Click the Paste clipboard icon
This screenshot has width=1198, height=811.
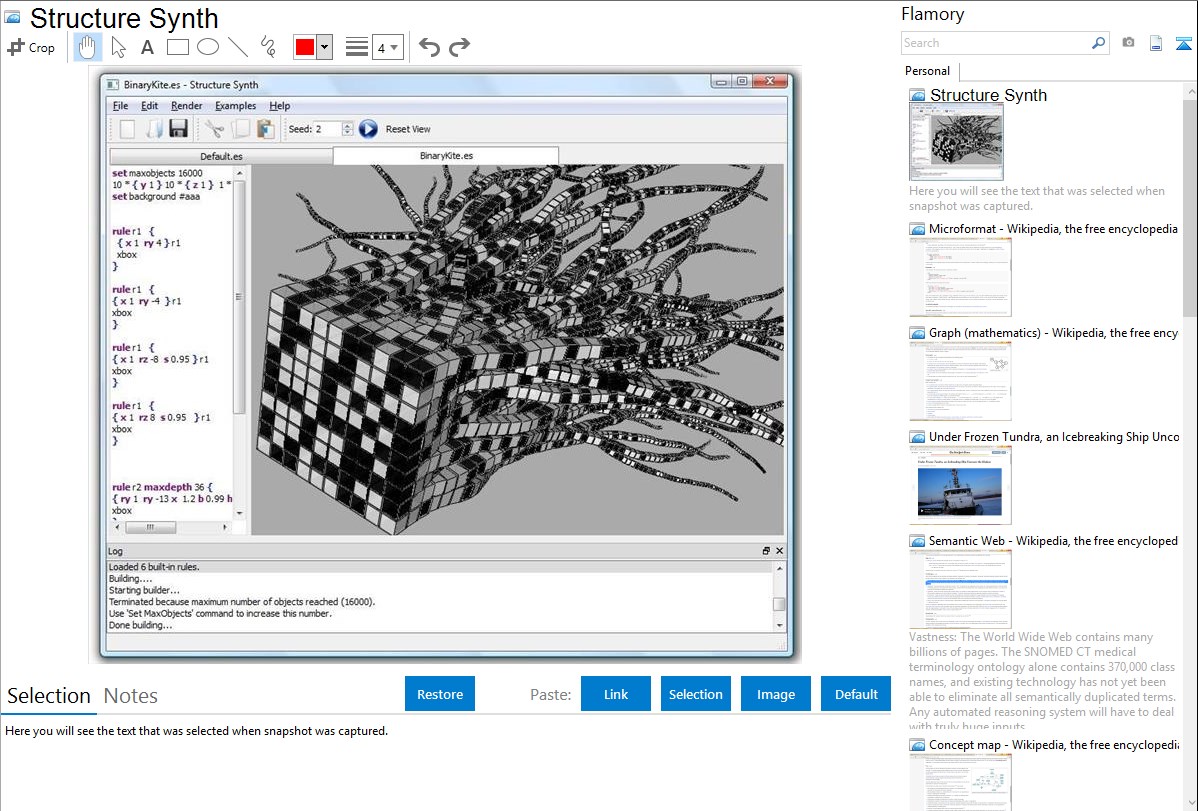point(266,129)
